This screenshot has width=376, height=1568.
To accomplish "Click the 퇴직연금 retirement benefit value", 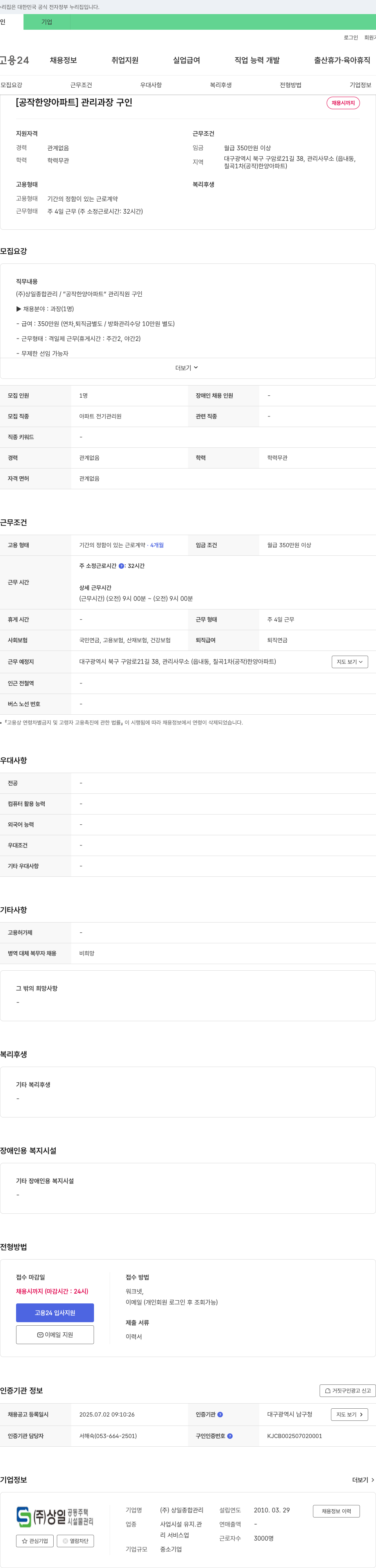I will (x=277, y=640).
